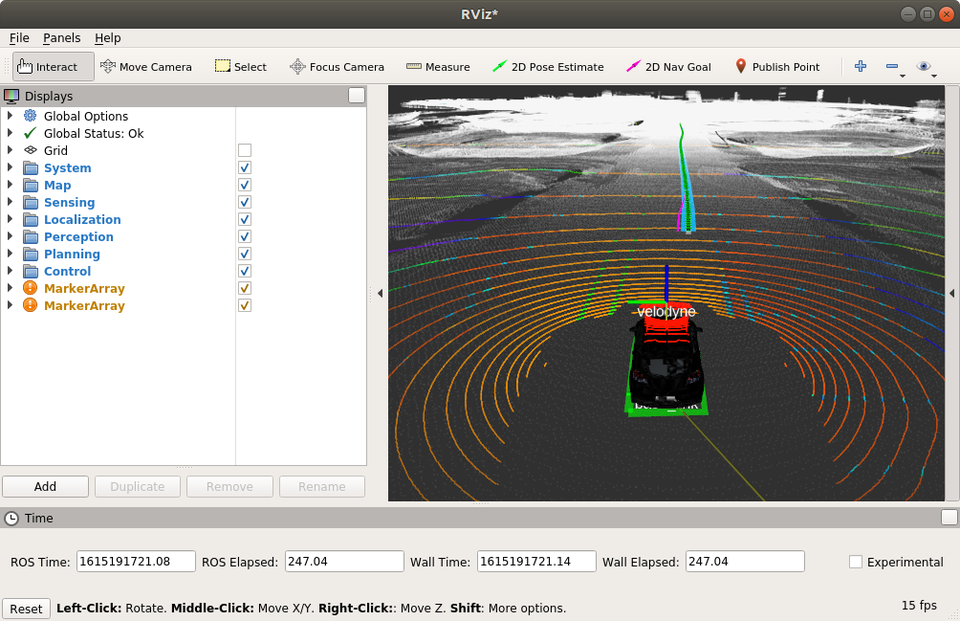Choose the Select tool

(241, 67)
